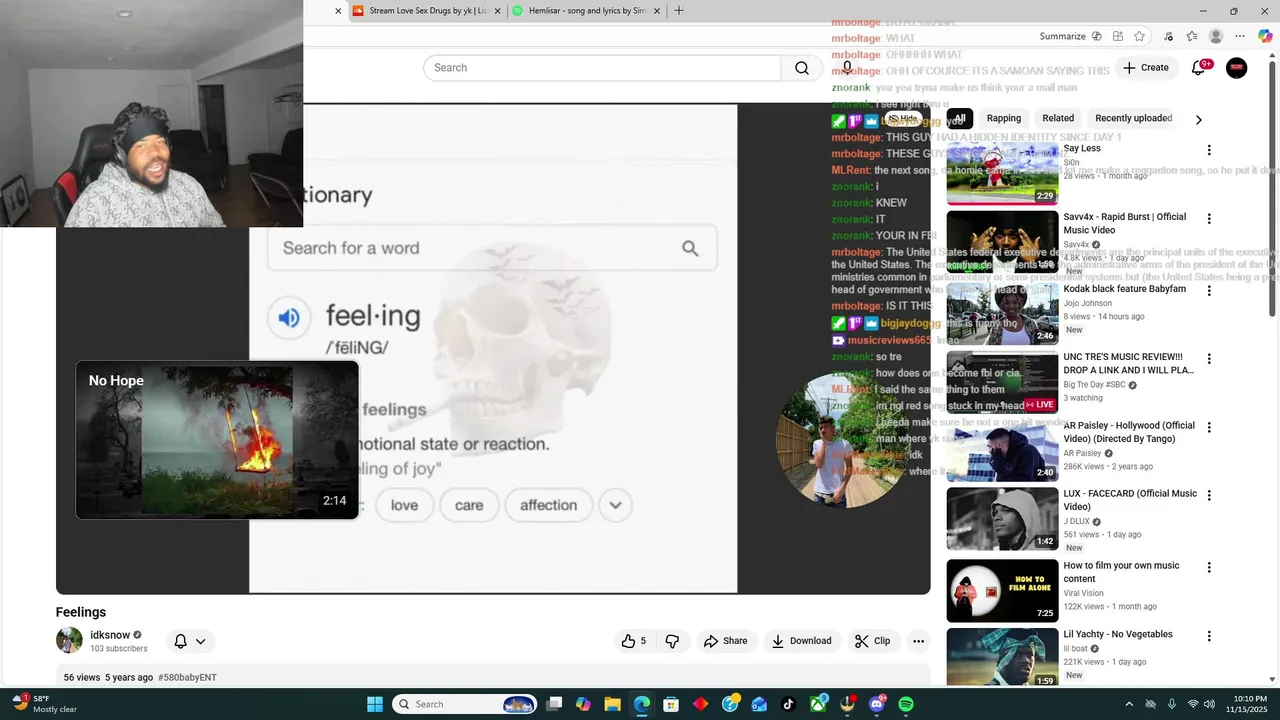
Task: Click the YouTube search magnifier button
Action: (x=802, y=68)
